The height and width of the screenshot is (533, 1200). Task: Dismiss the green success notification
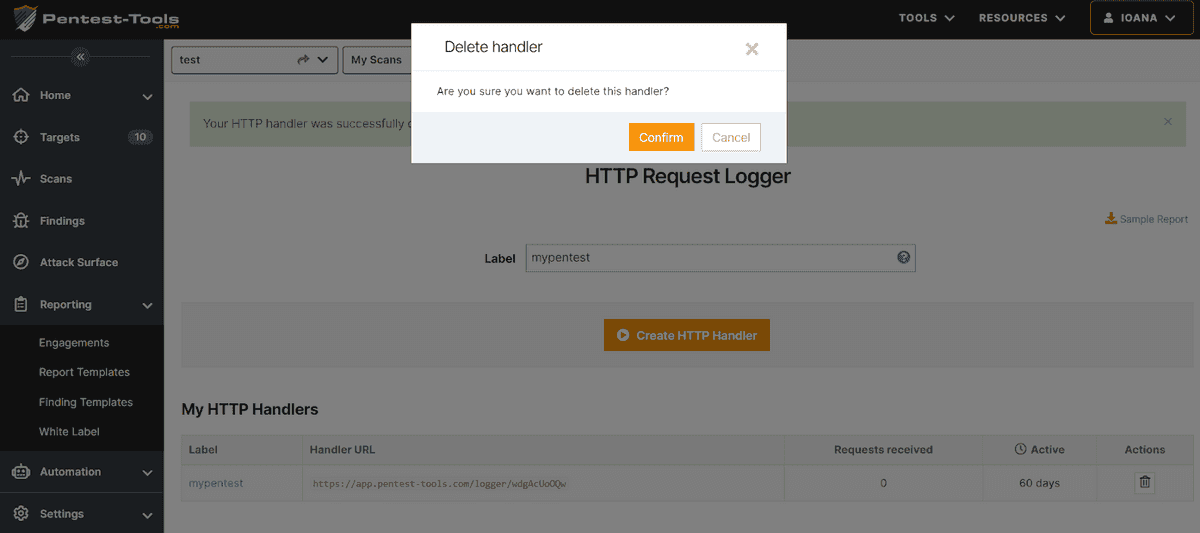tap(1168, 122)
